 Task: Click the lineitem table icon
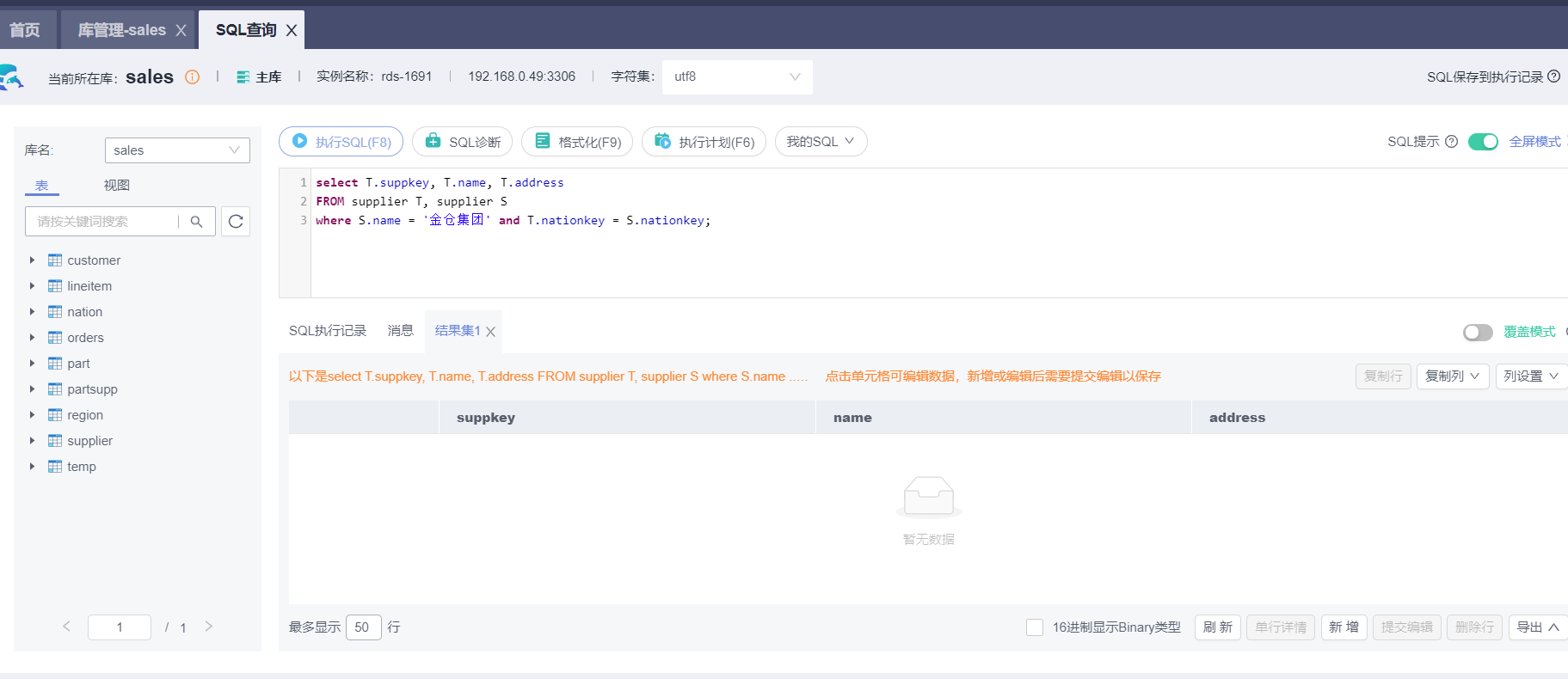coord(55,286)
